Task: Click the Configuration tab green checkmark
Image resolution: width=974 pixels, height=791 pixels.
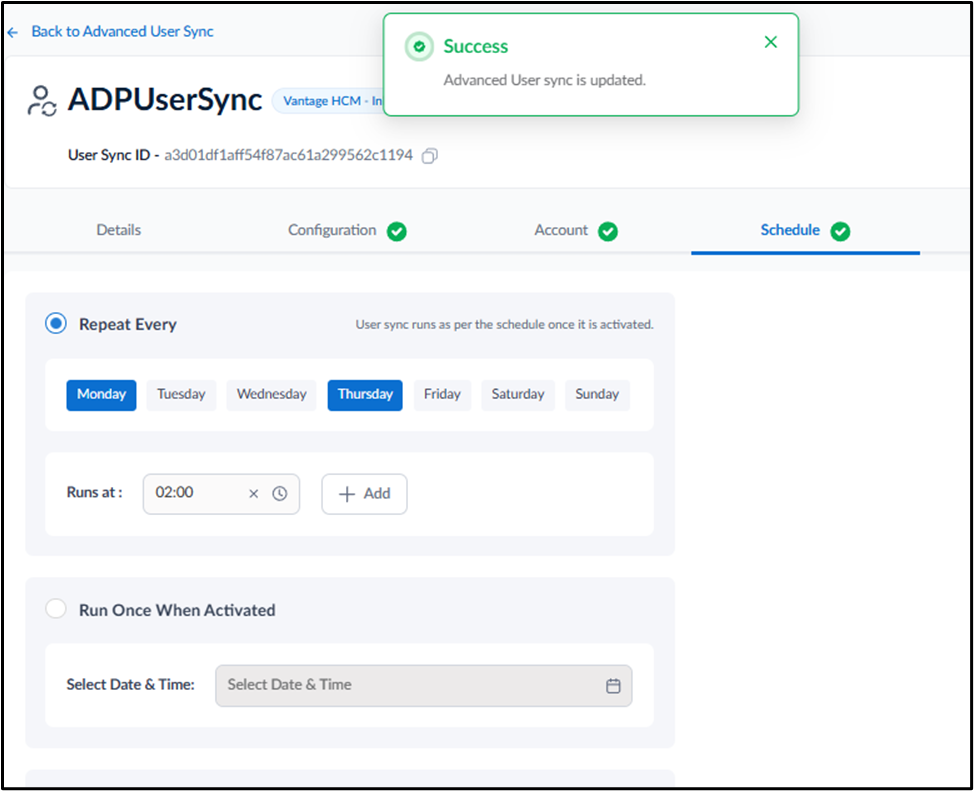Action: pos(397,231)
